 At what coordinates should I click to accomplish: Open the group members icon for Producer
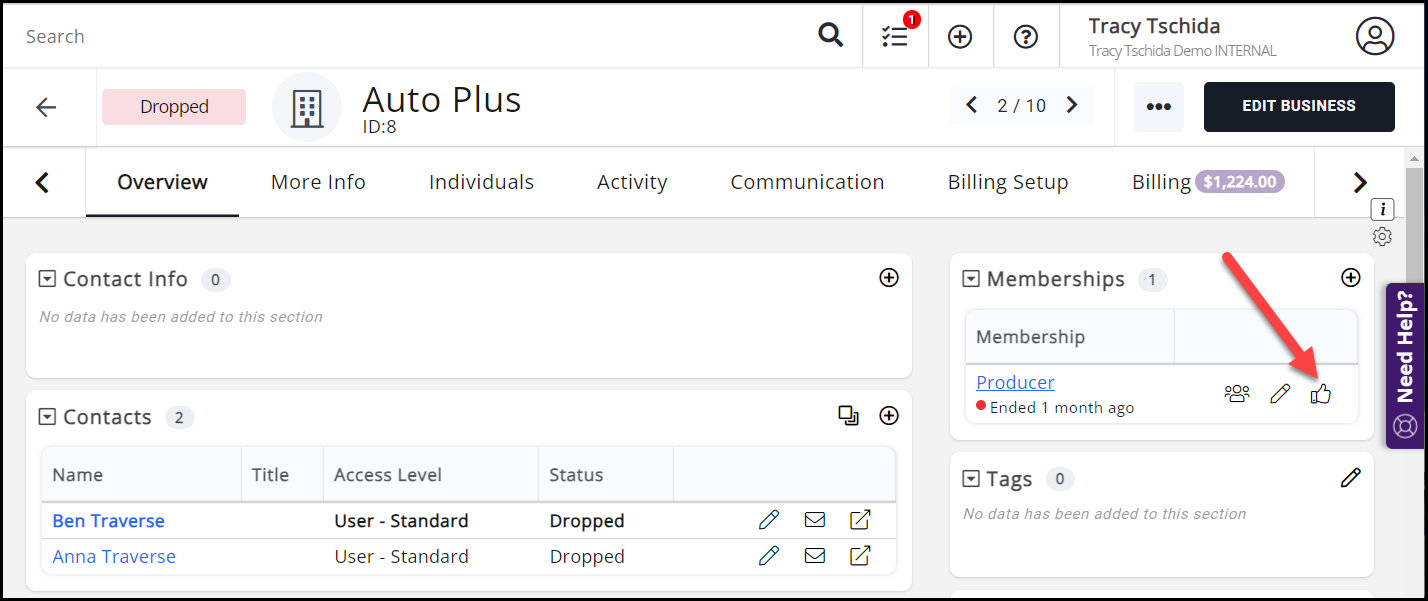click(1237, 394)
